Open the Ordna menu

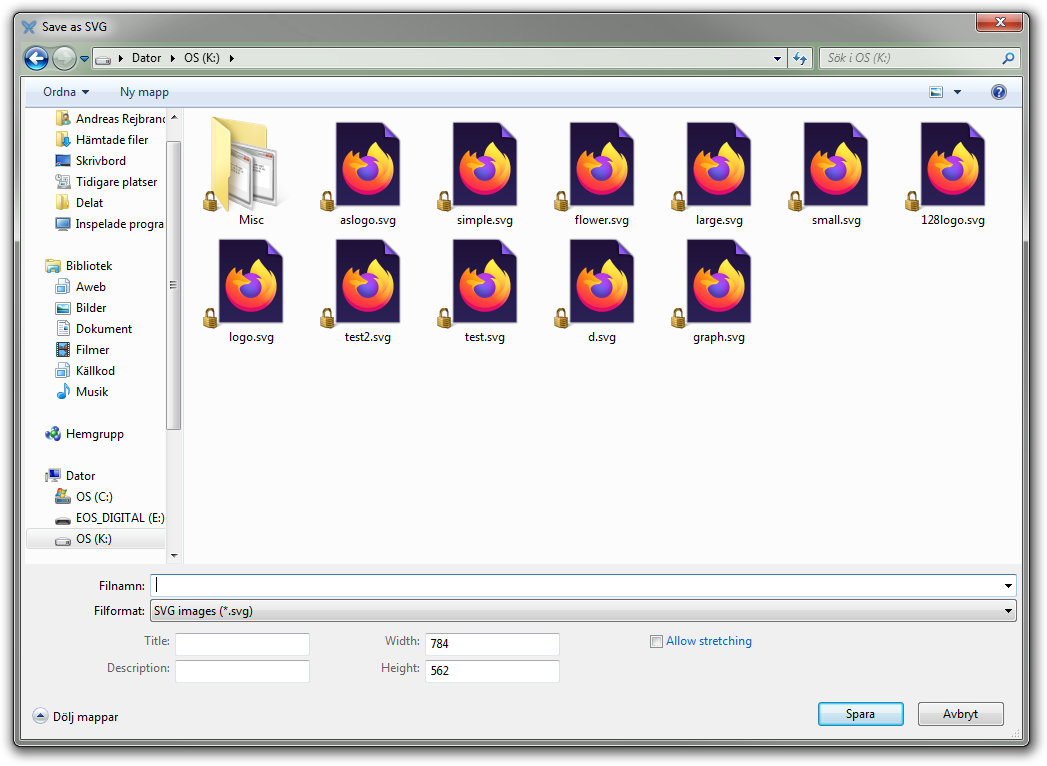click(66, 92)
